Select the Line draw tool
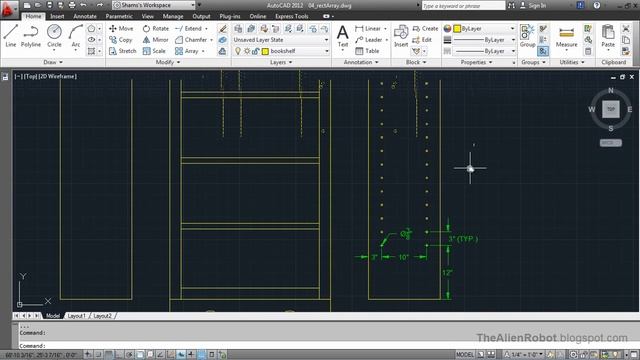The width and height of the screenshot is (640, 360). [11, 36]
